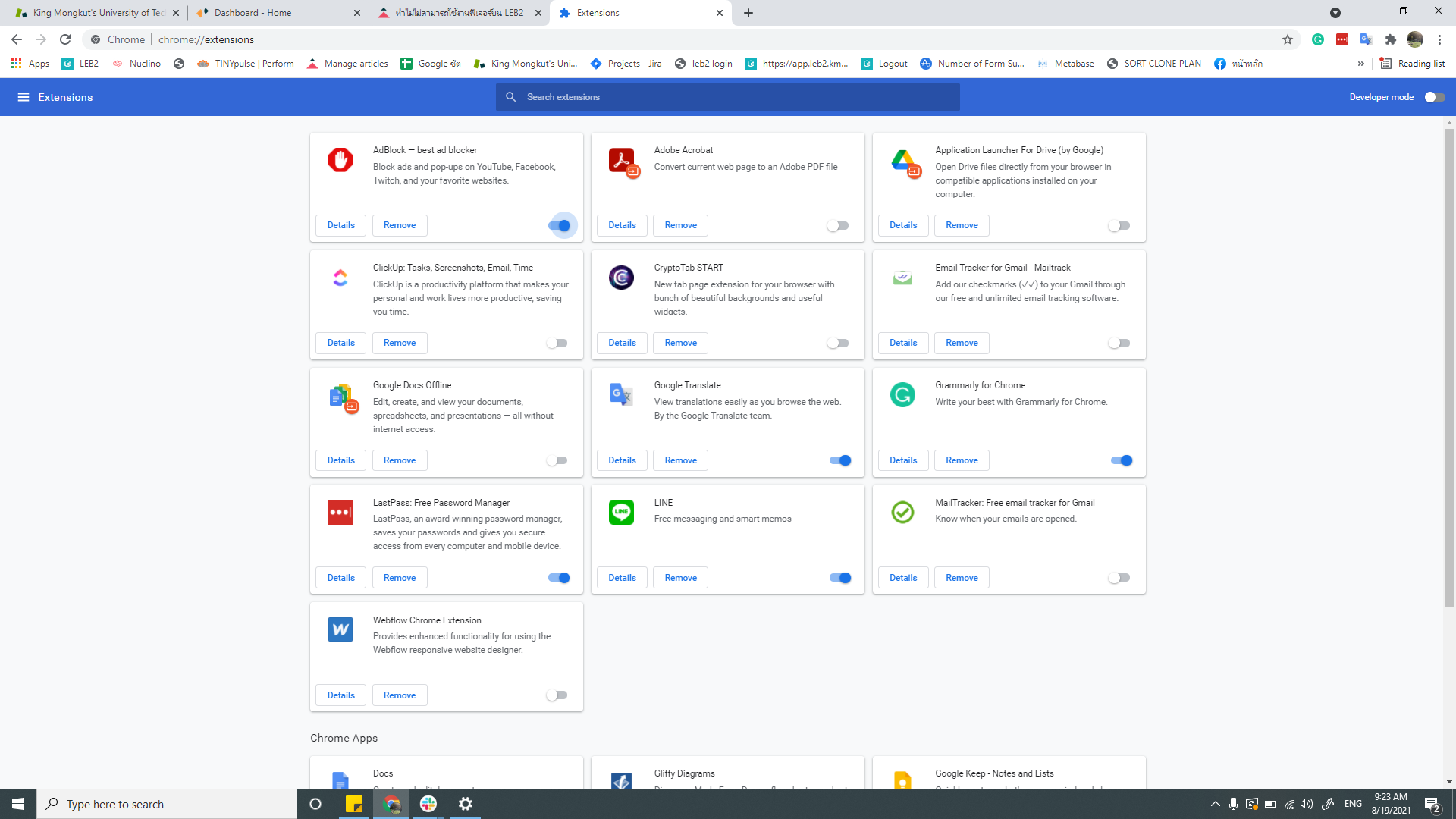Click the MailTracker checkmark icon

tap(902, 512)
